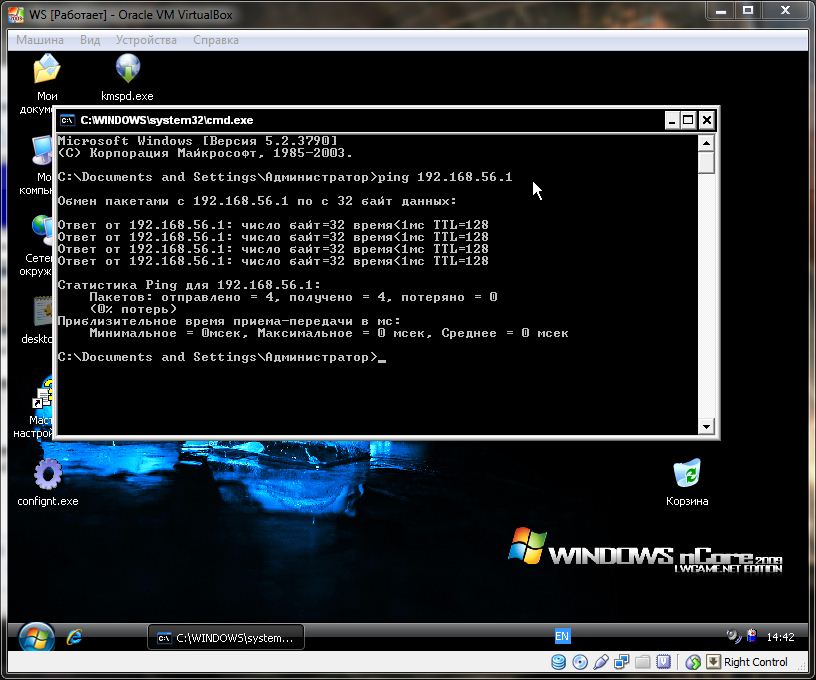The image size is (816, 680).
Task: Select the kmspd.exe desktop icon
Action: pyautogui.click(x=128, y=77)
